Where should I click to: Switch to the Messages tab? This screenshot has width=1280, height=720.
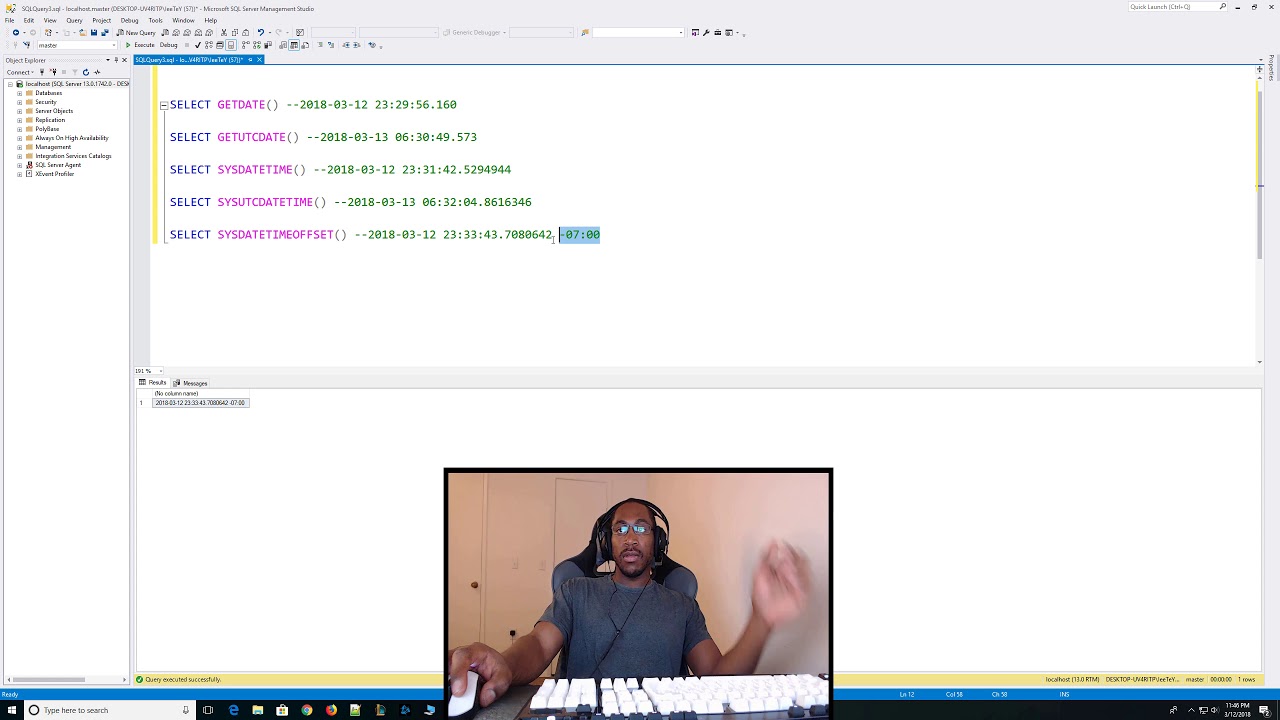coord(190,383)
